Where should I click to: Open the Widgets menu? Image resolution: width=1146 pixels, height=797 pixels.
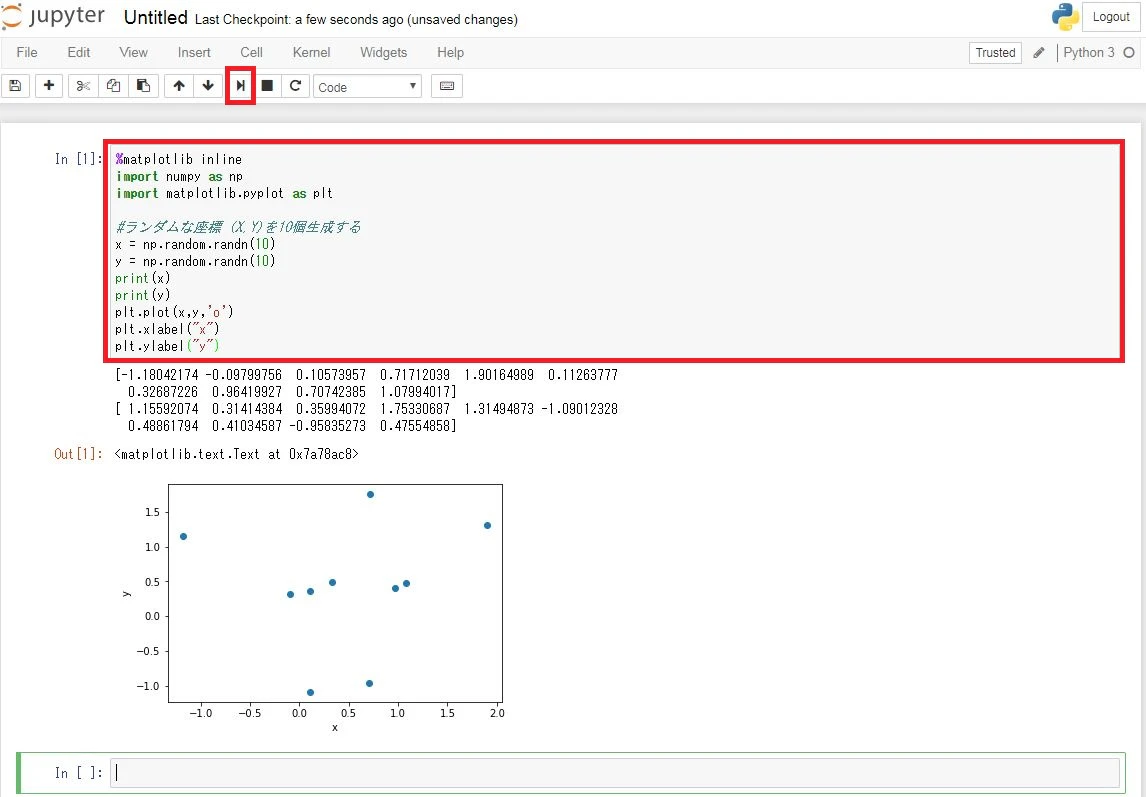click(384, 53)
